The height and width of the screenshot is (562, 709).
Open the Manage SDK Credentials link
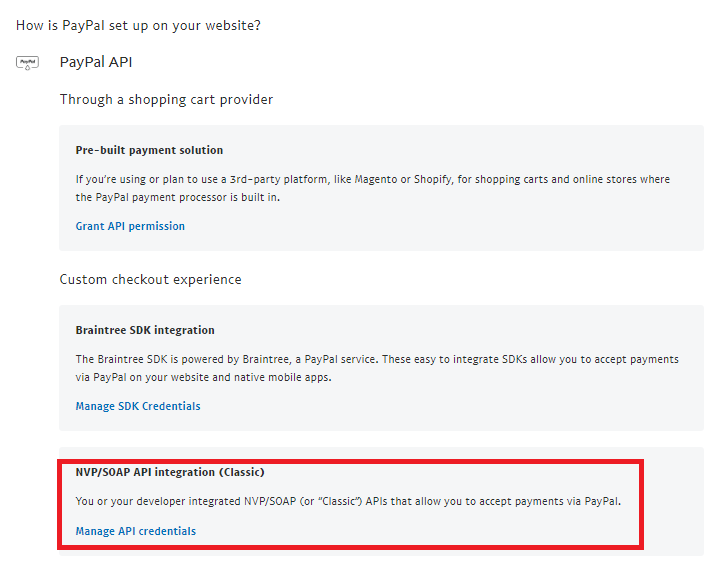138,406
